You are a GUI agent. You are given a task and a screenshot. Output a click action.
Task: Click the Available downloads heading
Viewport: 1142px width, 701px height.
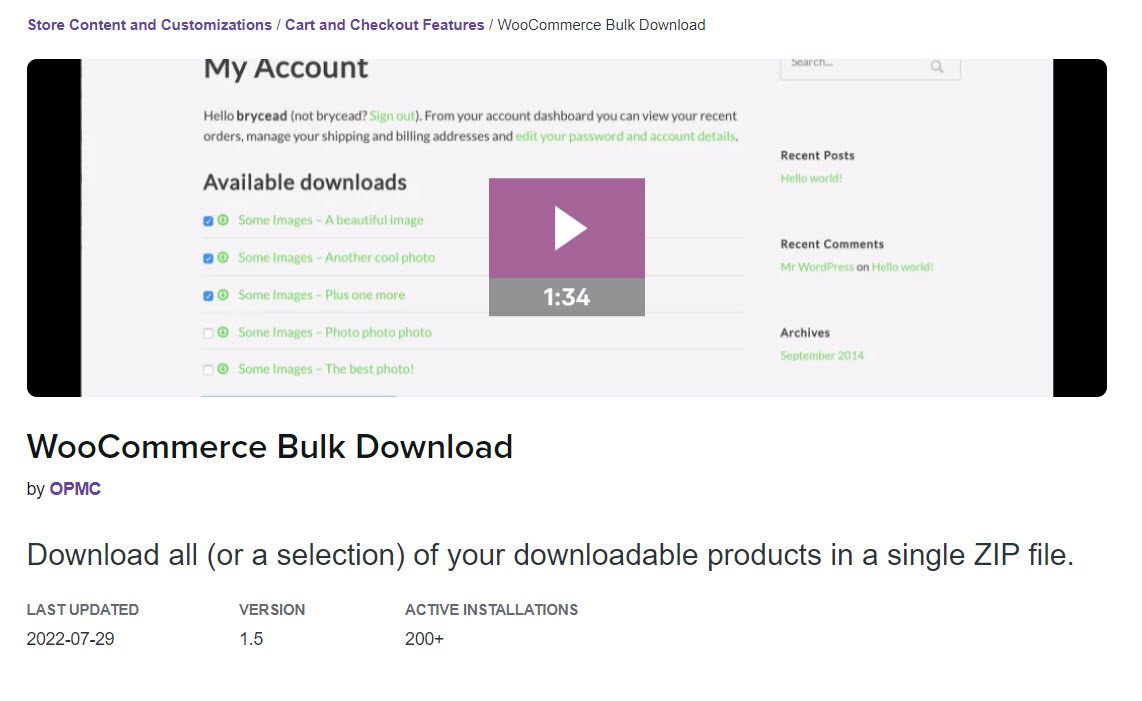click(x=305, y=182)
